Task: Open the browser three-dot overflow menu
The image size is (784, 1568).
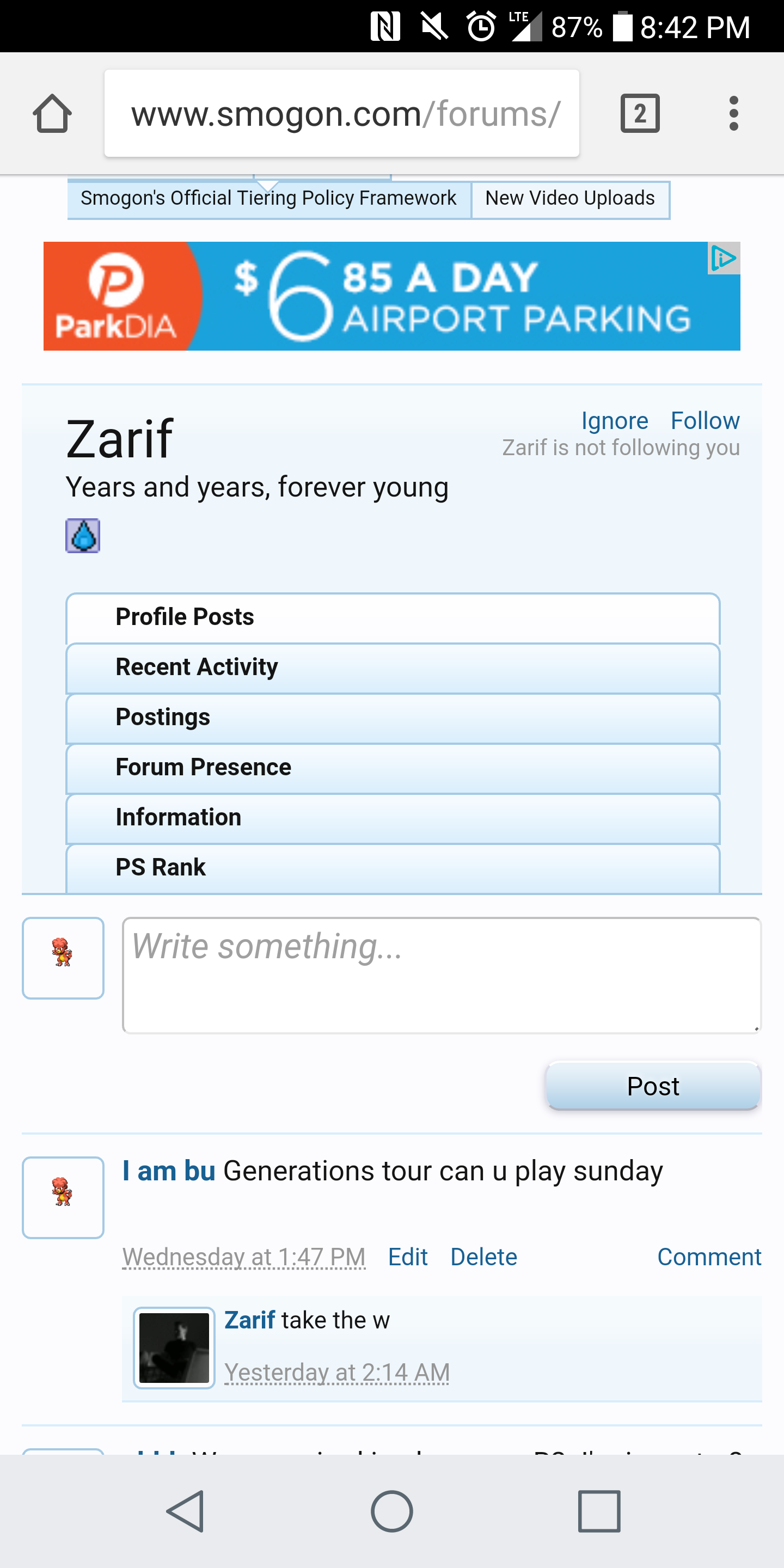Action: tap(733, 113)
